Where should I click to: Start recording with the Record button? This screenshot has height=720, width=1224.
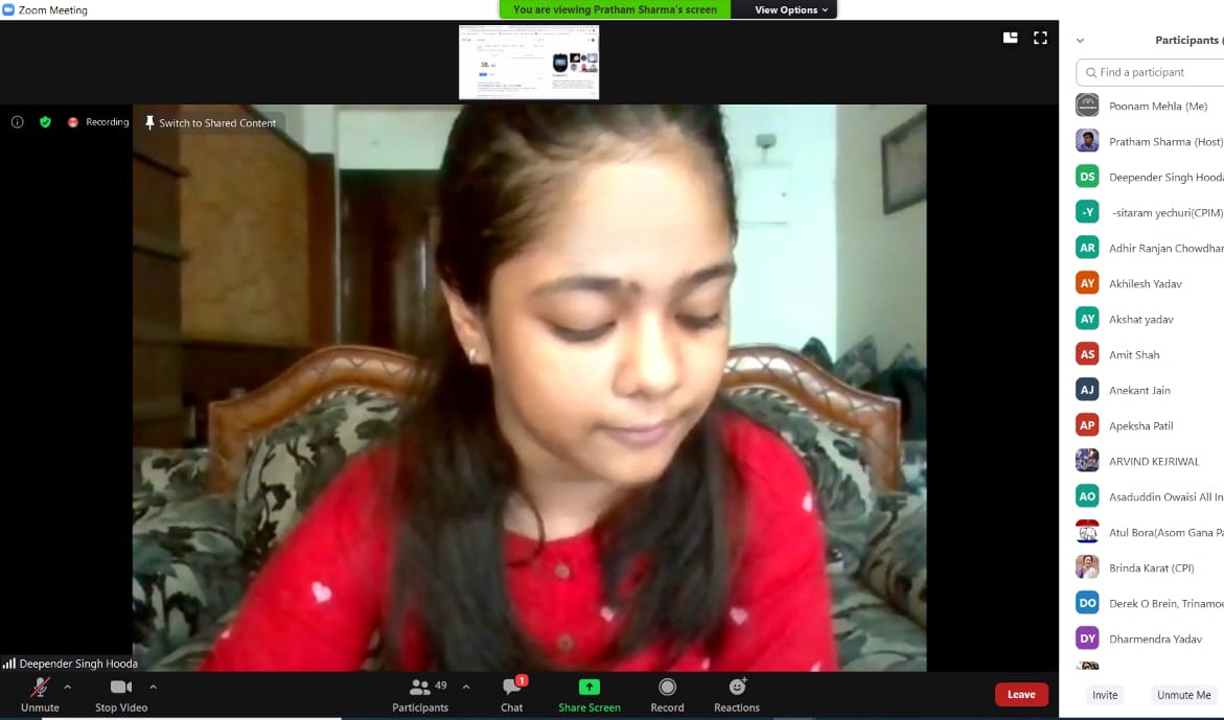(667, 695)
